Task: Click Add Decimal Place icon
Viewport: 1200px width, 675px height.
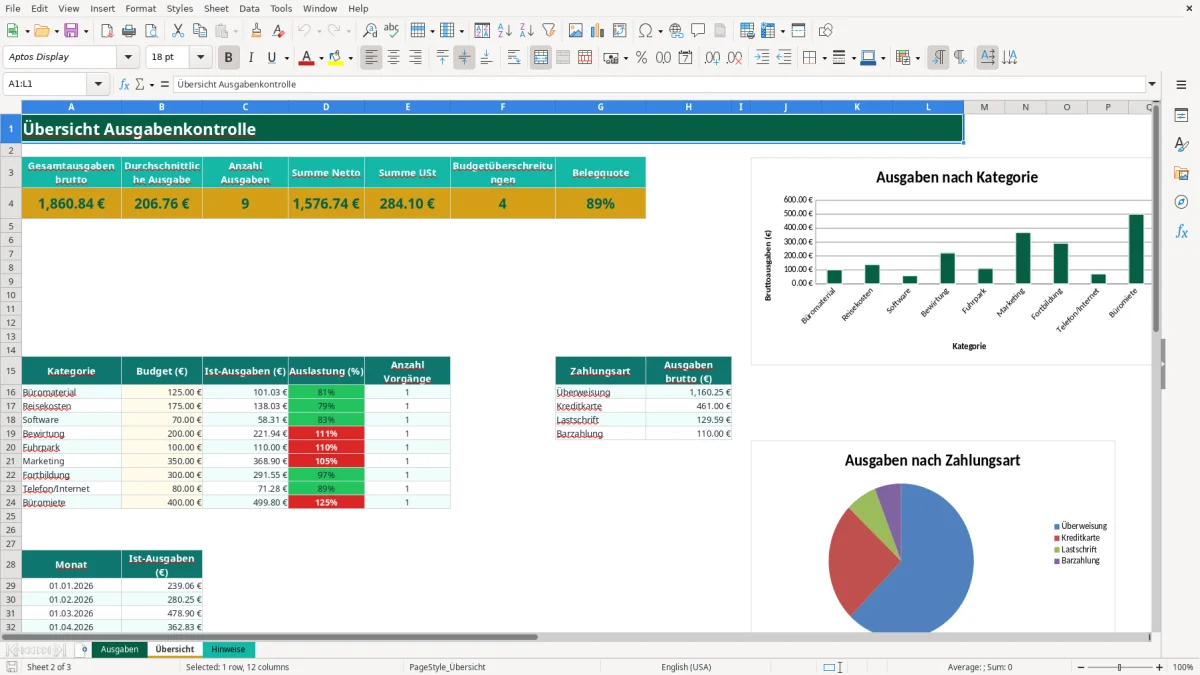Action: (713, 58)
